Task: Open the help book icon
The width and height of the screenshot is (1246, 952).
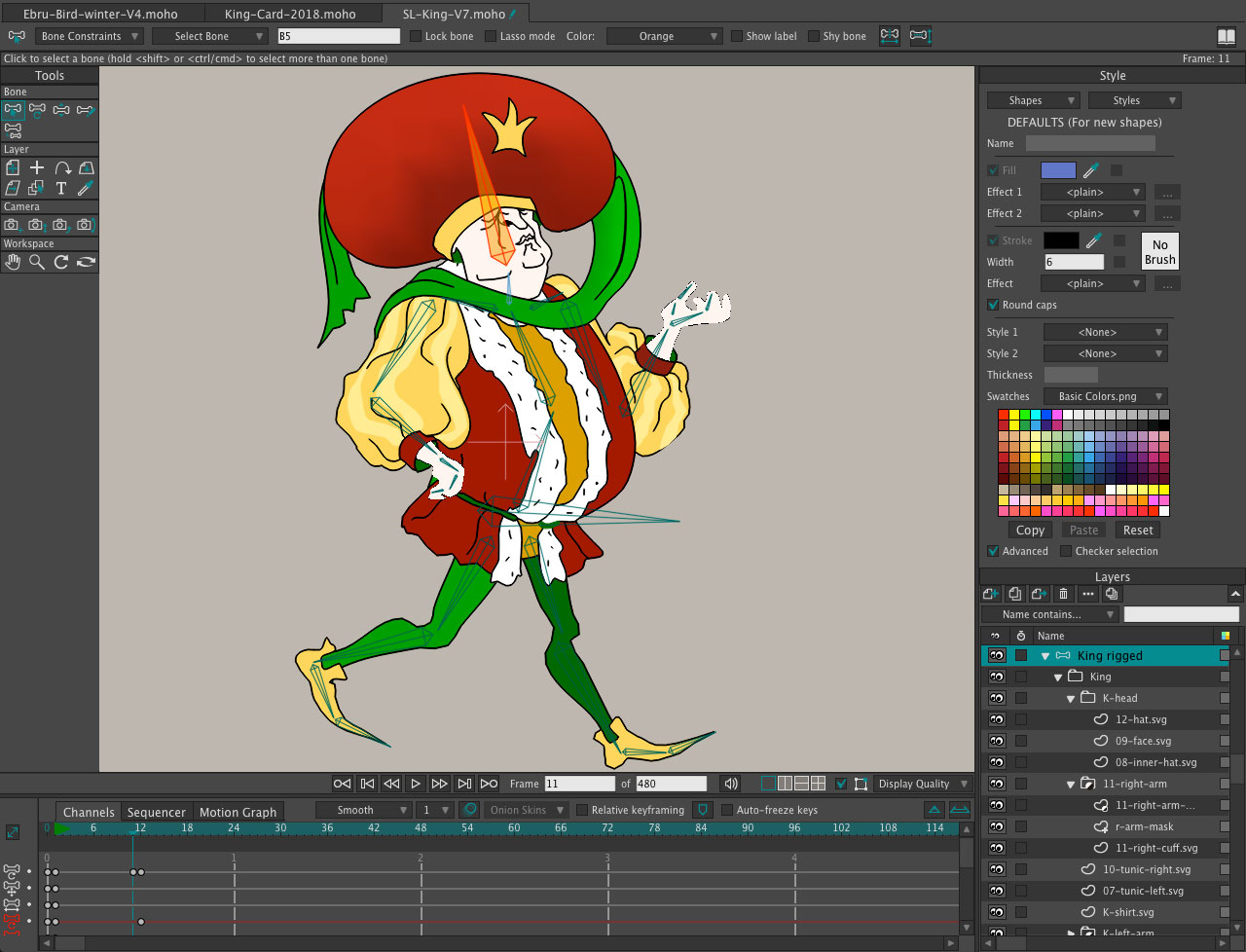Action: [1226, 36]
